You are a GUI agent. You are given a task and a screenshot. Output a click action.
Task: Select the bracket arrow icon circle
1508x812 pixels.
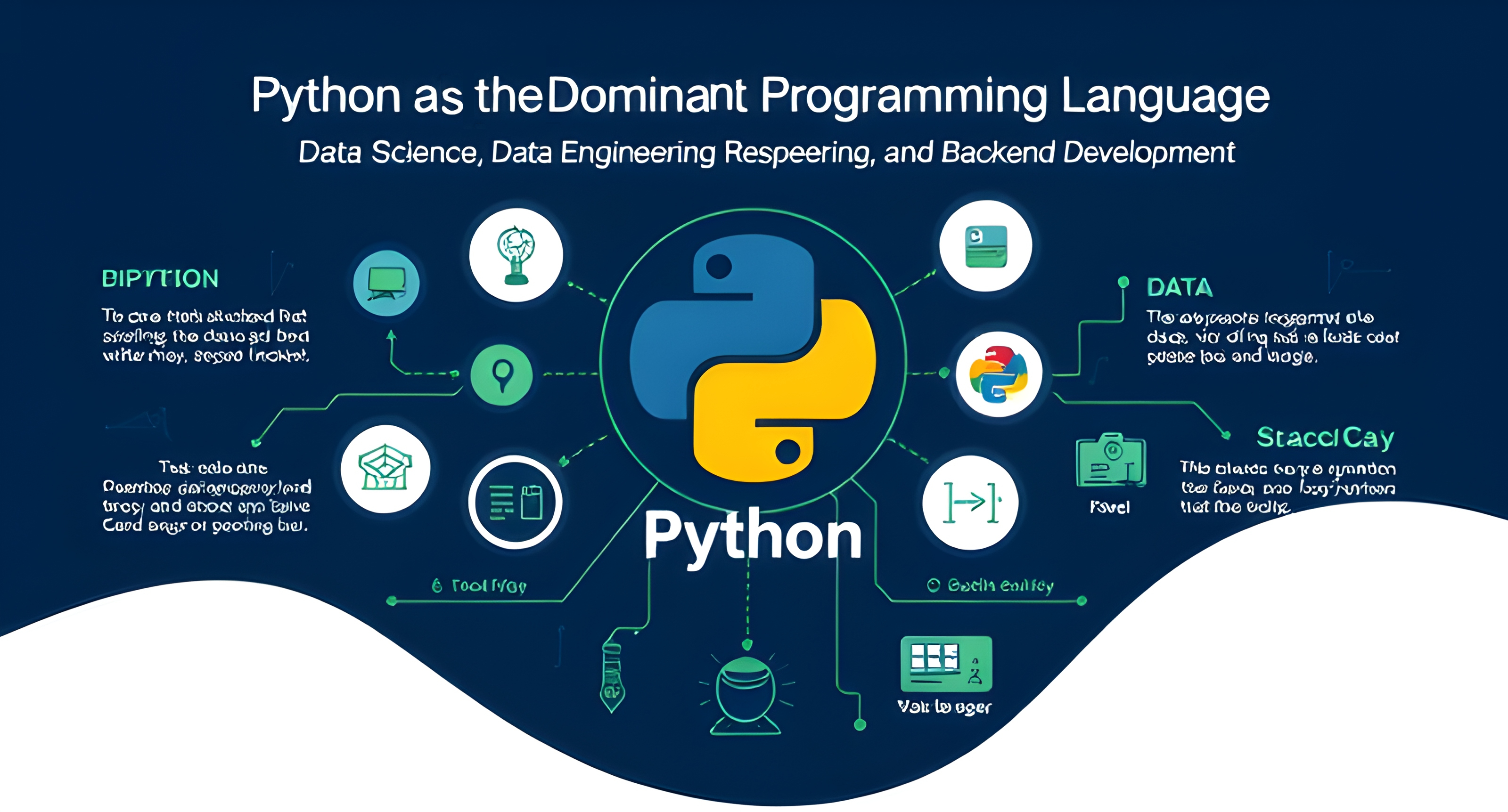[971, 502]
